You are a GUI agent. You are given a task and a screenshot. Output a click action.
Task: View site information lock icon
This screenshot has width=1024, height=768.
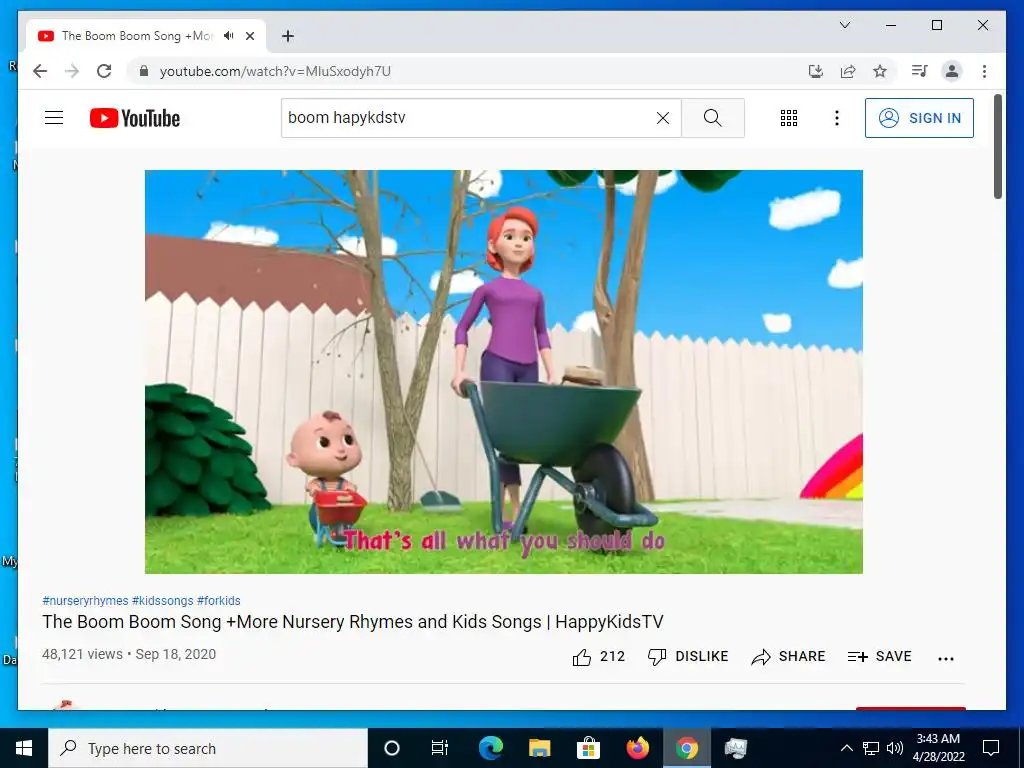pos(144,71)
